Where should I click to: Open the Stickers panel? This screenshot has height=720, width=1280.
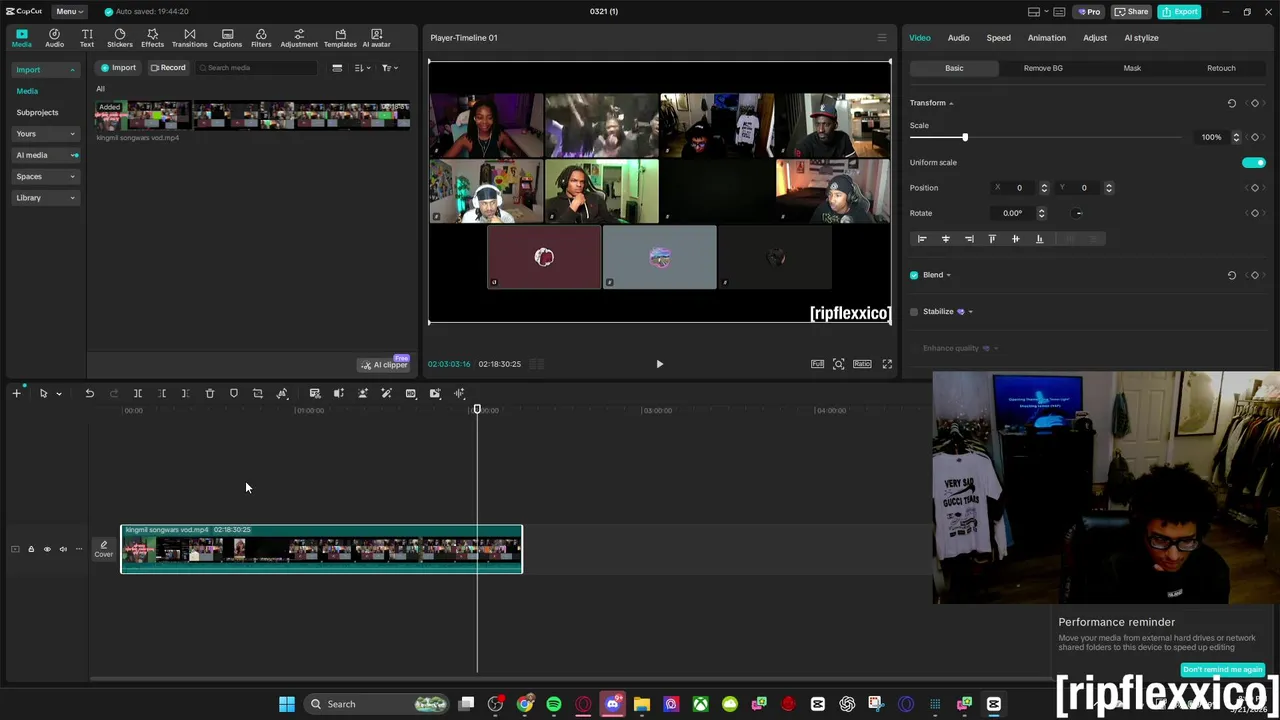pyautogui.click(x=120, y=38)
